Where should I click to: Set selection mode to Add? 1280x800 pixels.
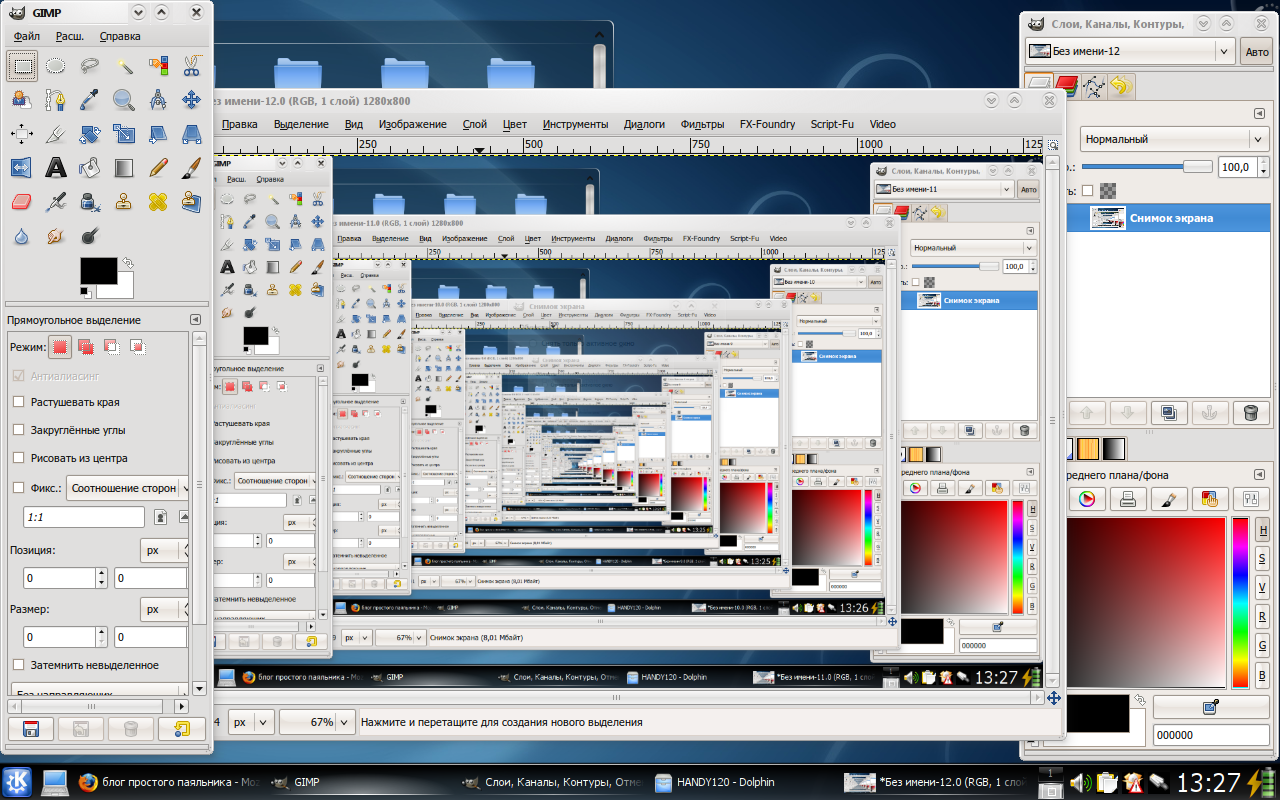pyautogui.click(x=86, y=347)
